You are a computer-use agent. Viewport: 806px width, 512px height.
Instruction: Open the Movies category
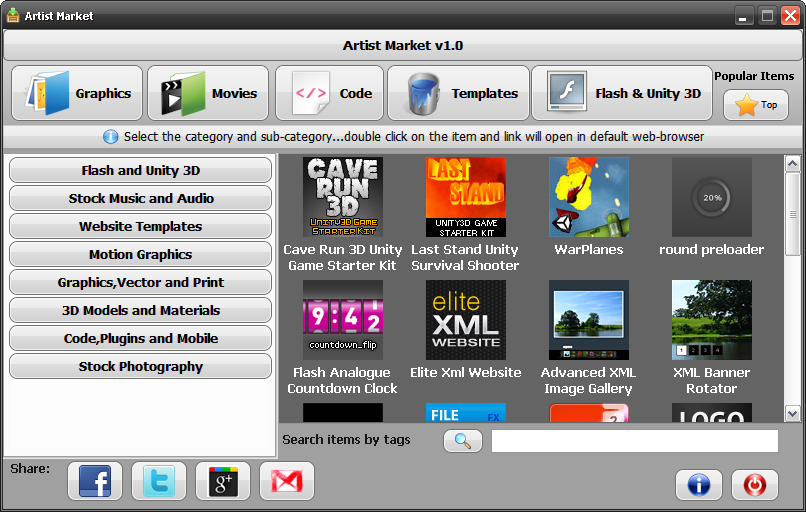208,93
